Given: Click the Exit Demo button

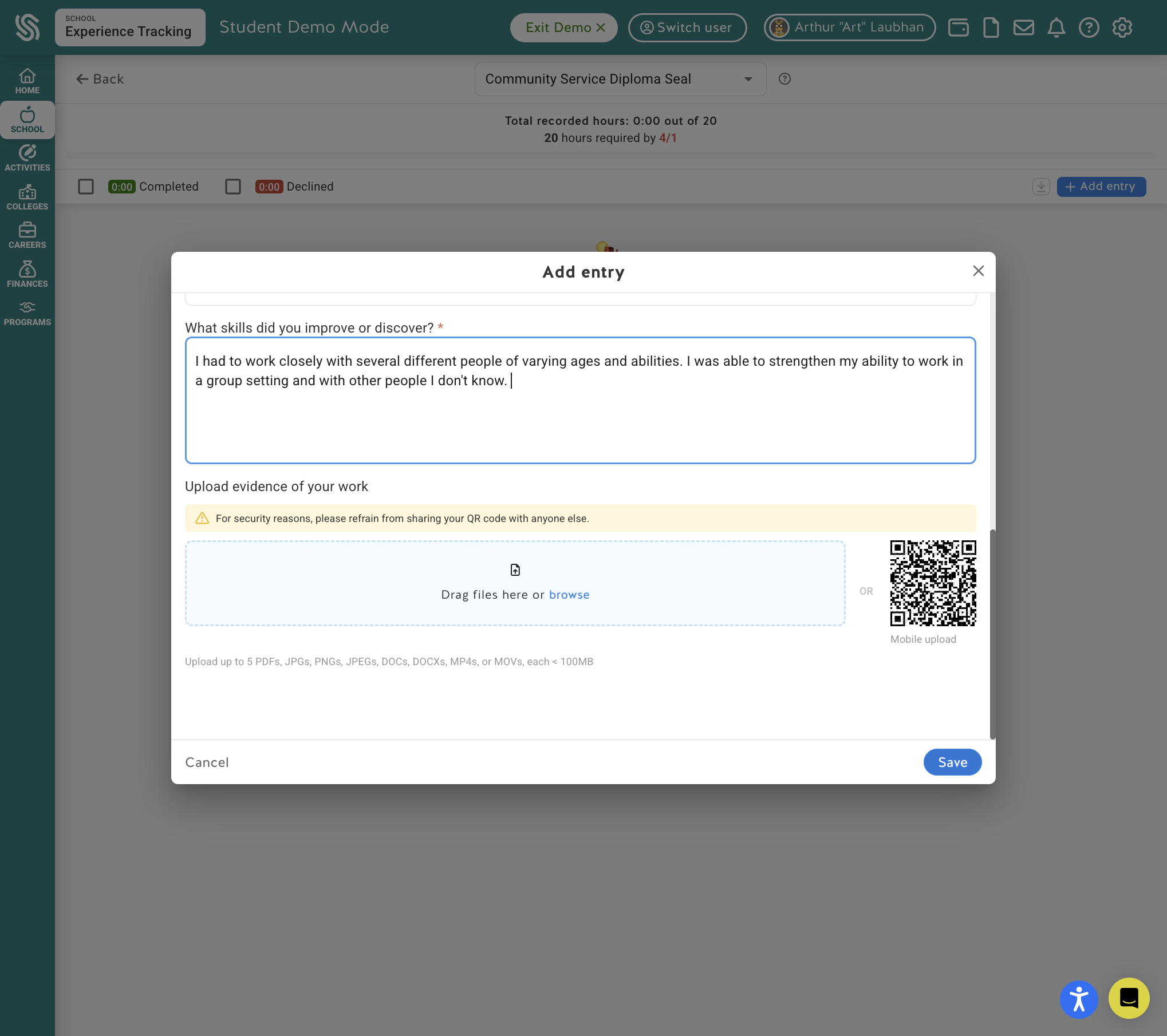Looking at the screenshot, I should (564, 27).
